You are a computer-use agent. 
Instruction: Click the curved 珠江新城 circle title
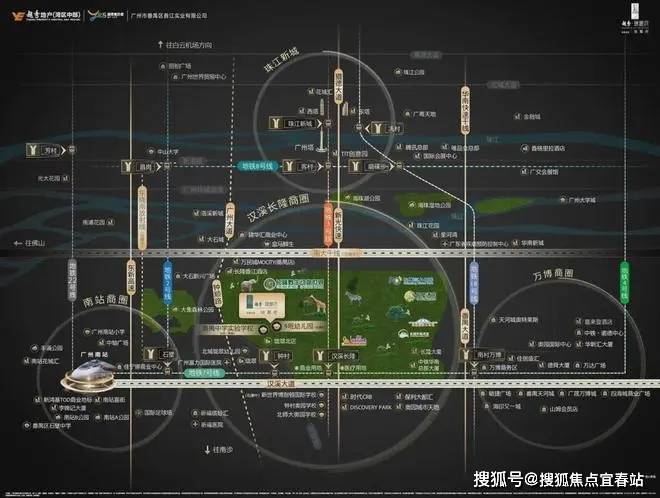pyautogui.click(x=282, y=59)
